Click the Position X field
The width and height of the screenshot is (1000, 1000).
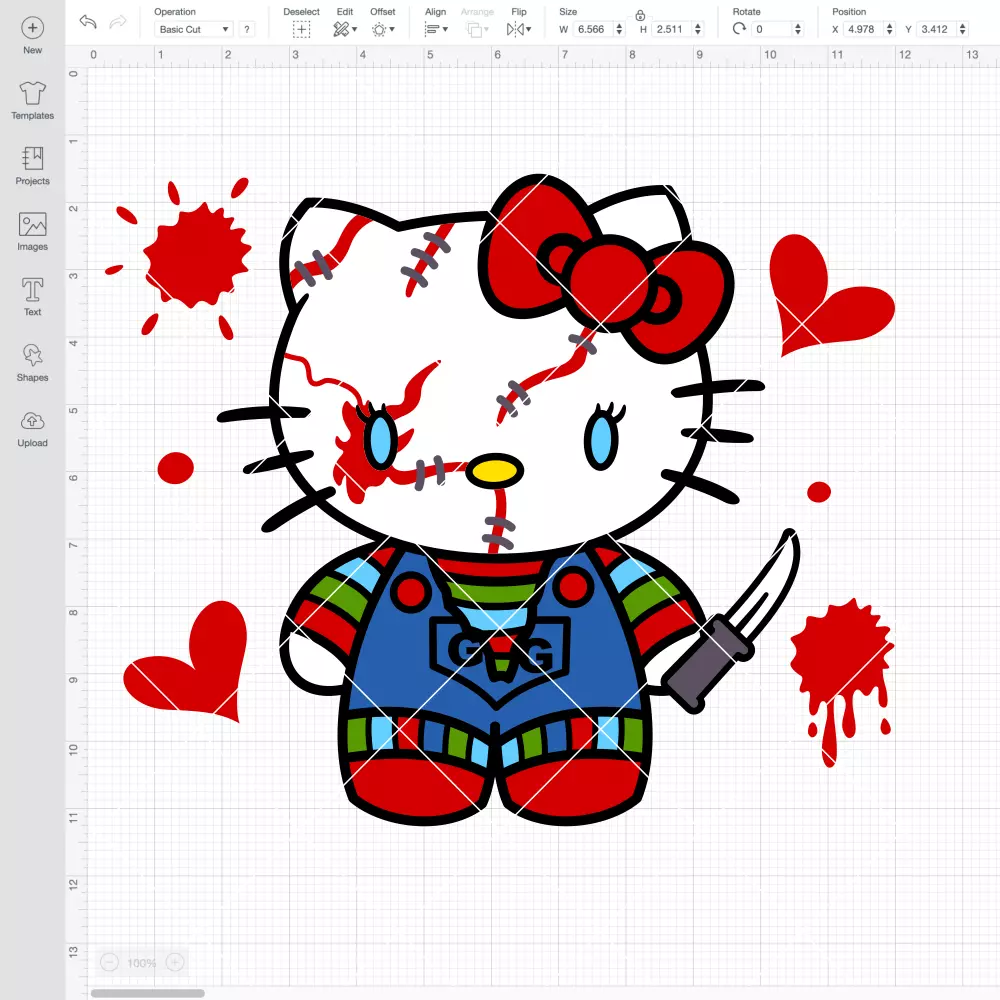863,29
